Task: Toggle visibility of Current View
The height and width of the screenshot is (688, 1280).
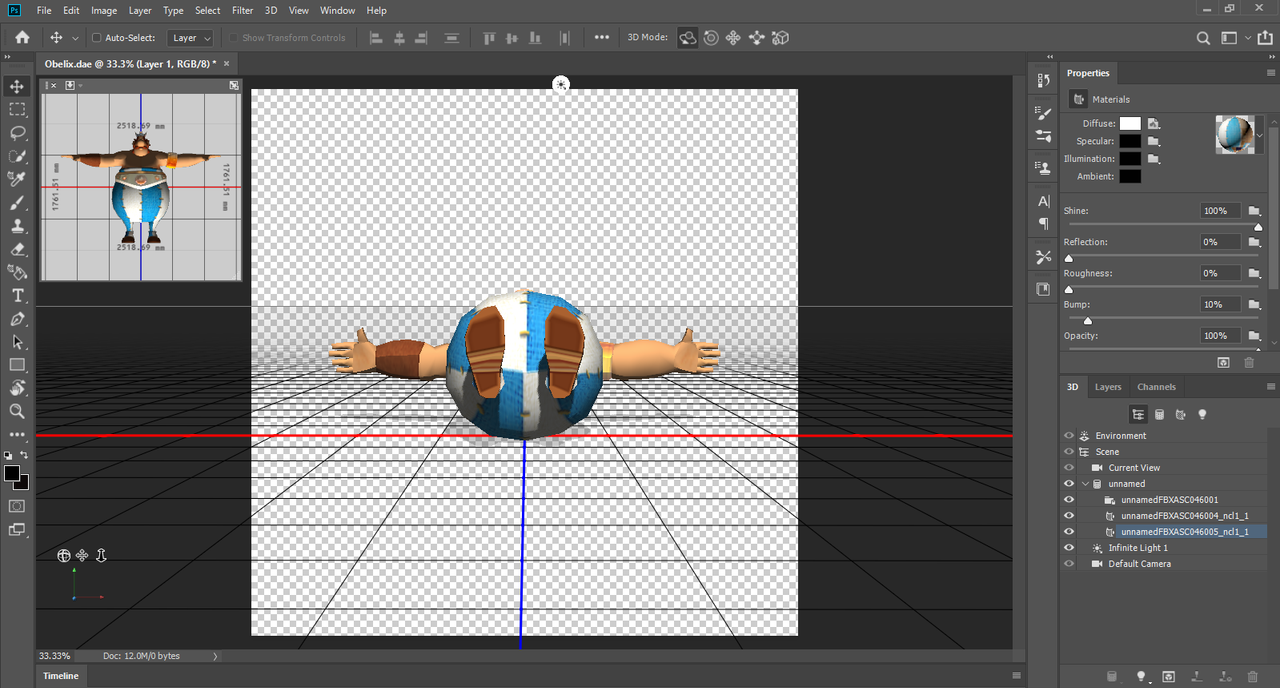Action: (x=1069, y=468)
